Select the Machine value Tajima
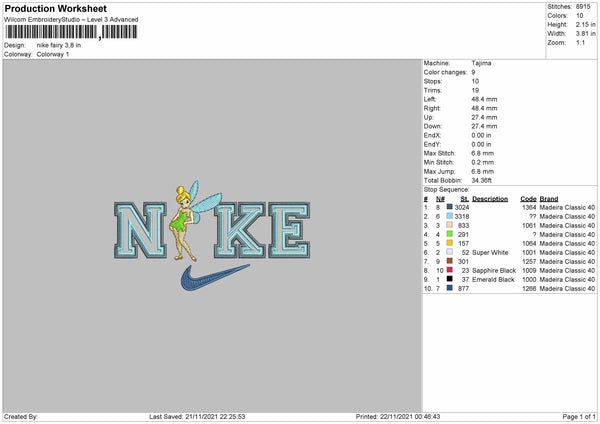Screen dimensions: 600x424 tap(481, 63)
